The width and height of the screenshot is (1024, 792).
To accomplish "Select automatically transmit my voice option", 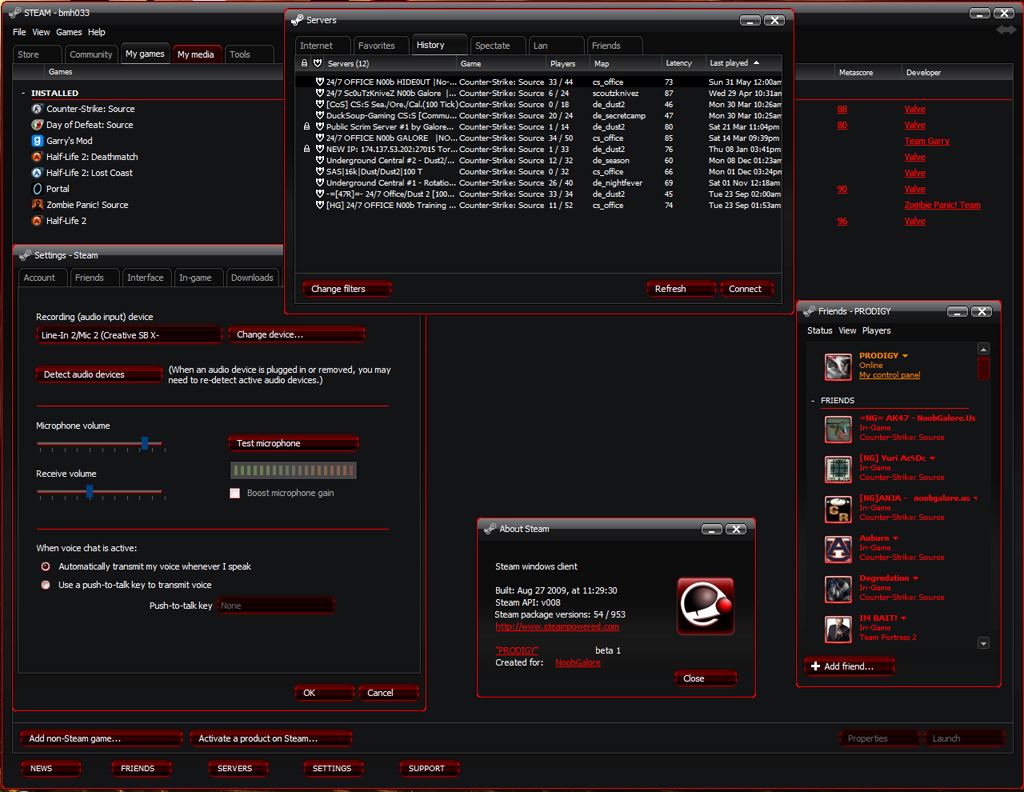I will [46, 567].
